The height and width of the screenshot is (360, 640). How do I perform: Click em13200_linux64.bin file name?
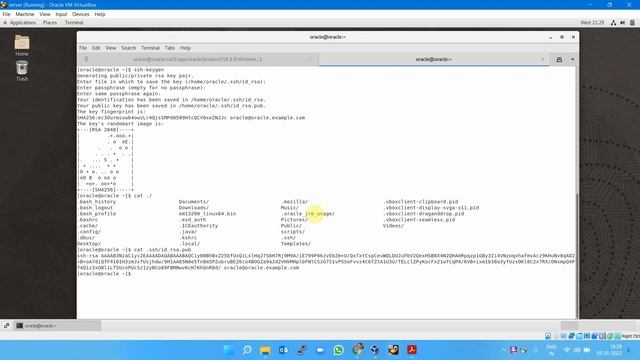(207, 213)
